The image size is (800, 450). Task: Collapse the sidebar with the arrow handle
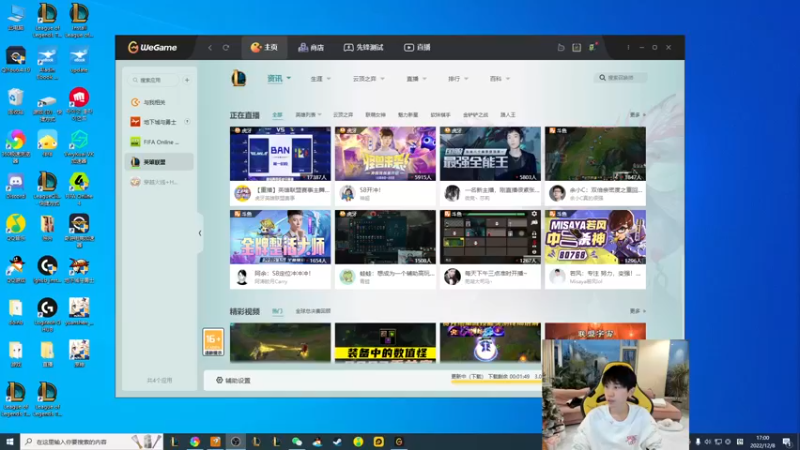200,233
